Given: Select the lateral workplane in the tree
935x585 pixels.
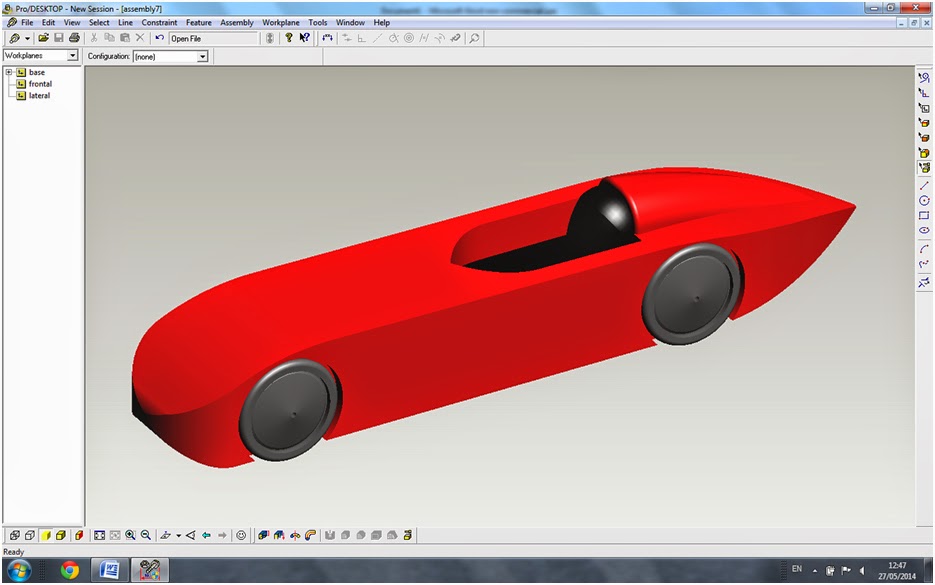Looking at the screenshot, I should 38,95.
